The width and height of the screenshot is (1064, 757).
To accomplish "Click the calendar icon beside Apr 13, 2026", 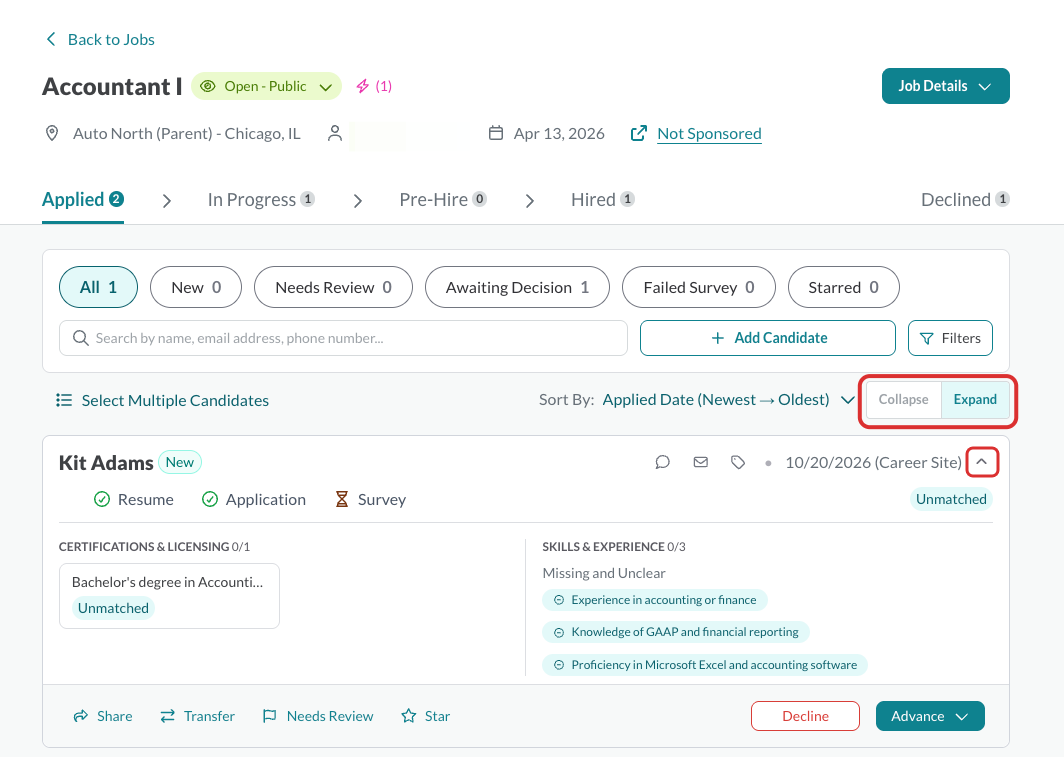I will coord(496,133).
